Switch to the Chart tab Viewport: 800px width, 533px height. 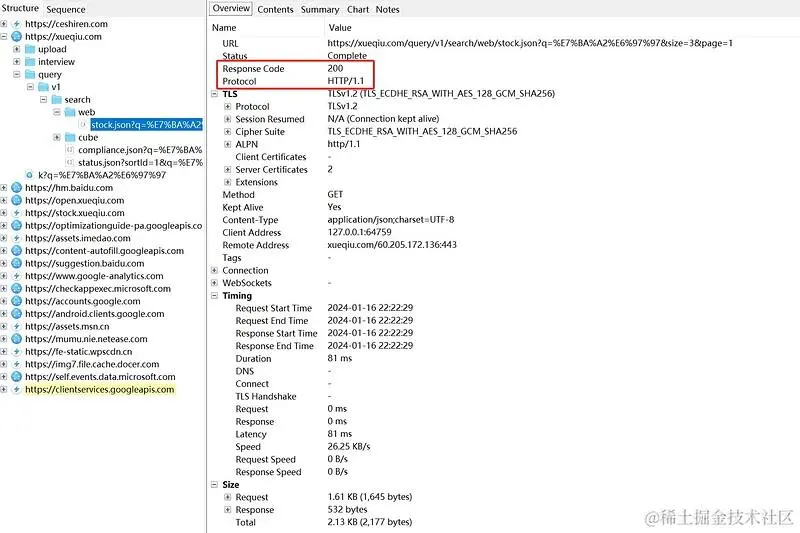(358, 9)
